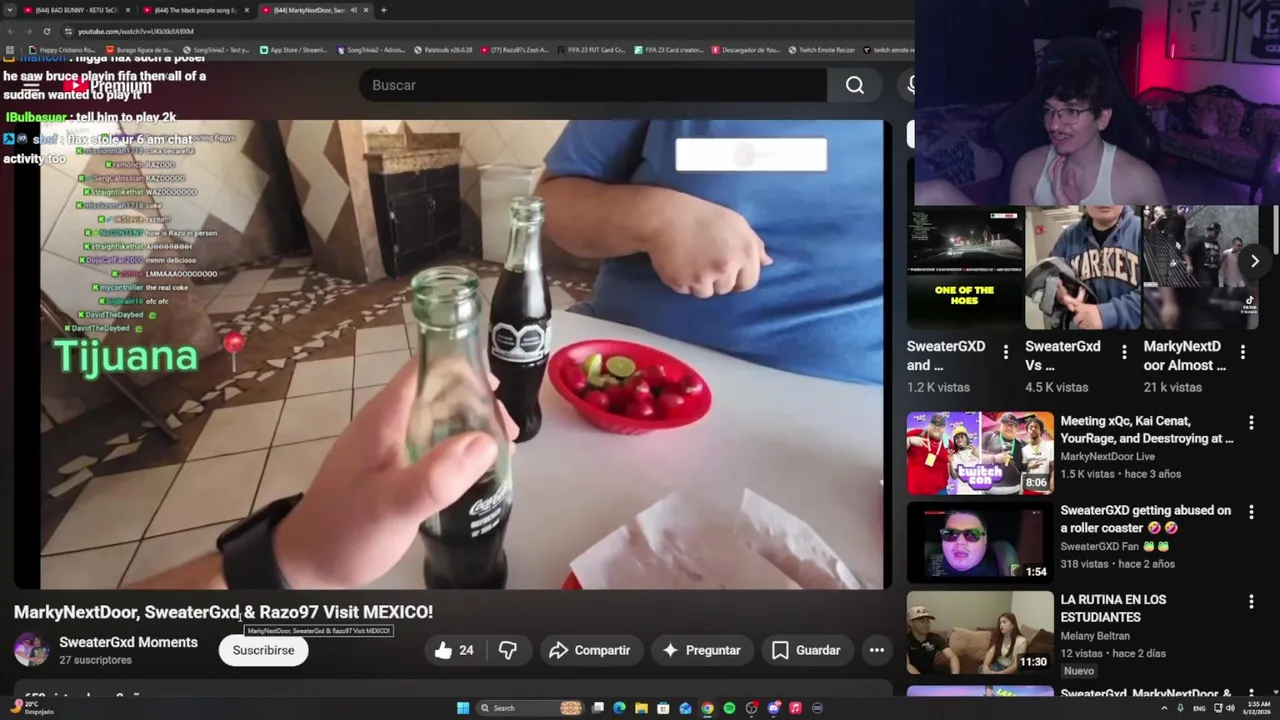Open SweaterGxd Moments channel name link

pyautogui.click(x=128, y=642)
